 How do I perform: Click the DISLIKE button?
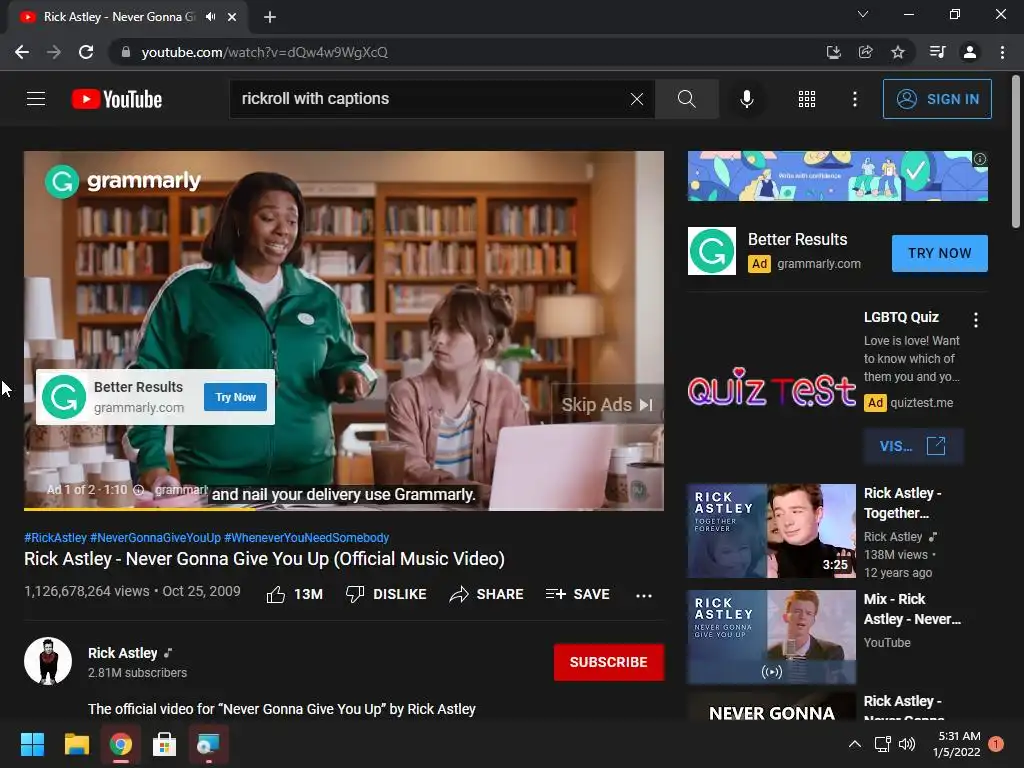pyautogui.click(x=386, y=594)
